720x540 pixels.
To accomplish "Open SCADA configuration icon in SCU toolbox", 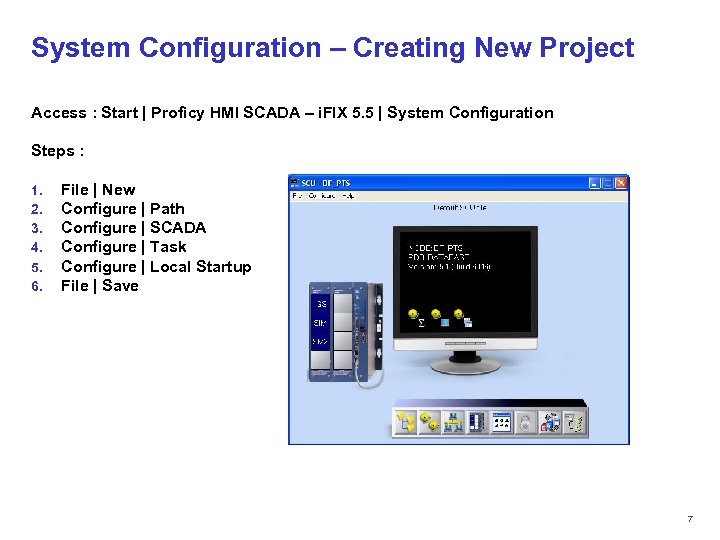I will click(478, 422).
